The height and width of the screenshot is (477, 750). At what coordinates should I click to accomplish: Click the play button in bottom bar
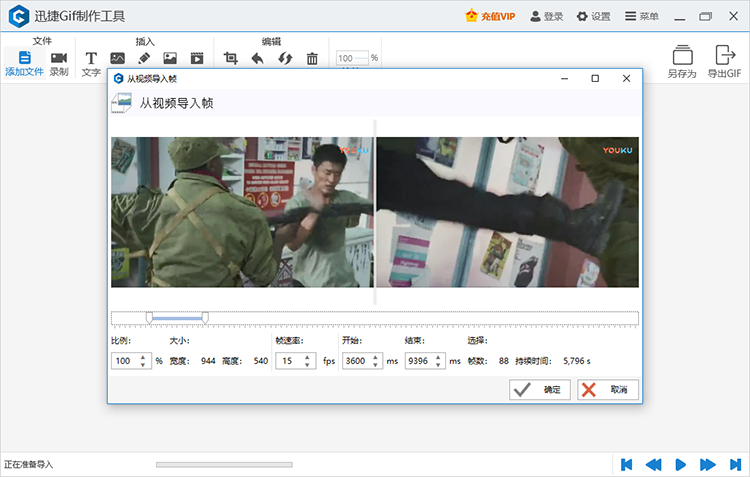680,465
